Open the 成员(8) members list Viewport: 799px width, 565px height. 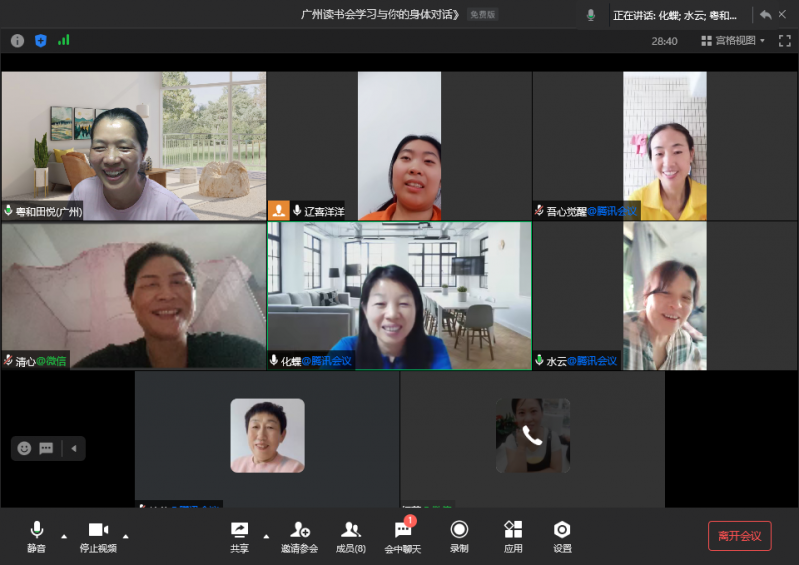(350, 536)
